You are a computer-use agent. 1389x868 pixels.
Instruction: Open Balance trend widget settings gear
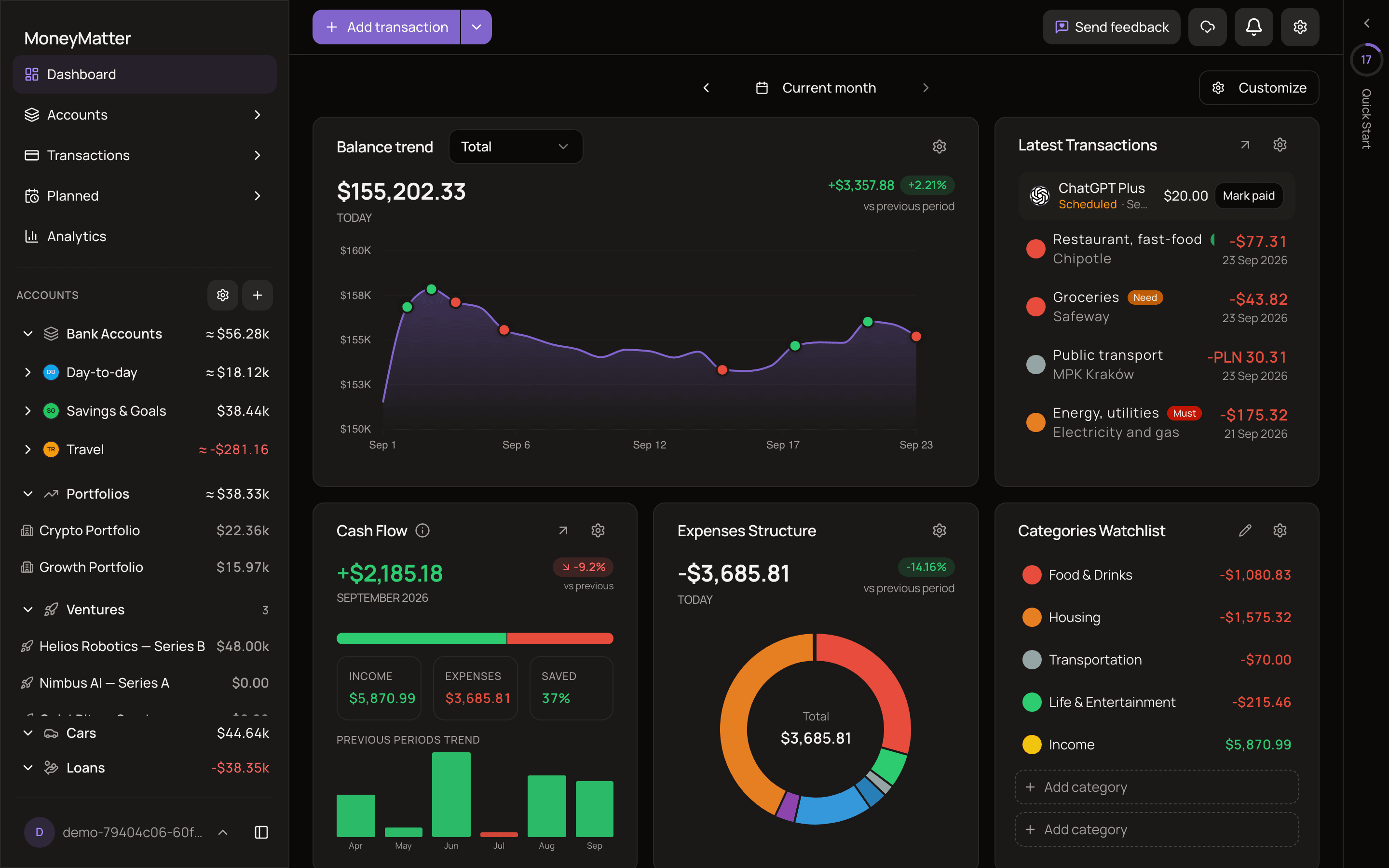(940, 147)
